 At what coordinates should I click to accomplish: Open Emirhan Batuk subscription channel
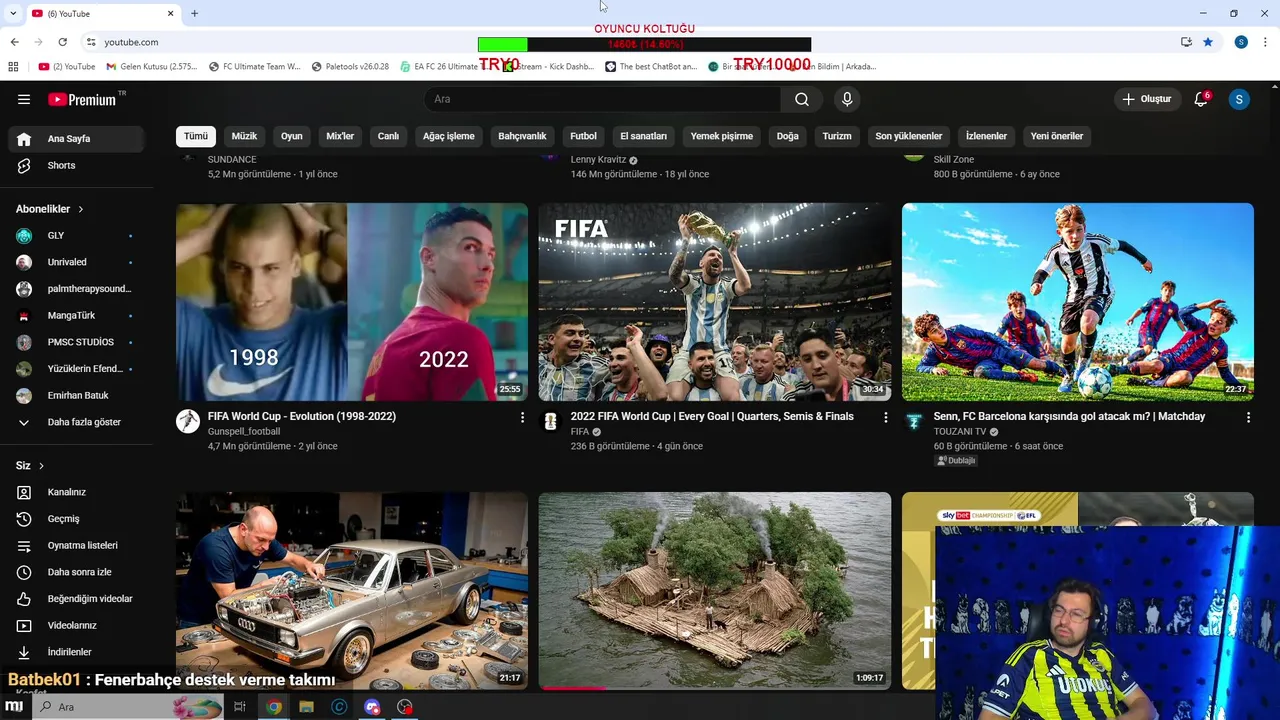(x=76, y=396)
